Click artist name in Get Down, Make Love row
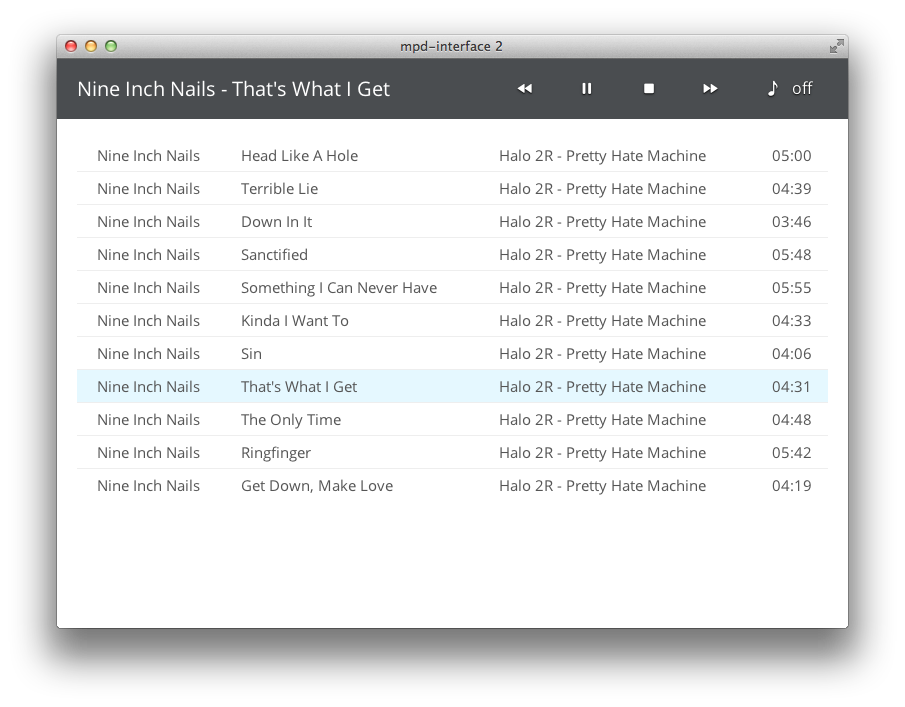Viewport: 905px width, 707px height. (148, 485)
